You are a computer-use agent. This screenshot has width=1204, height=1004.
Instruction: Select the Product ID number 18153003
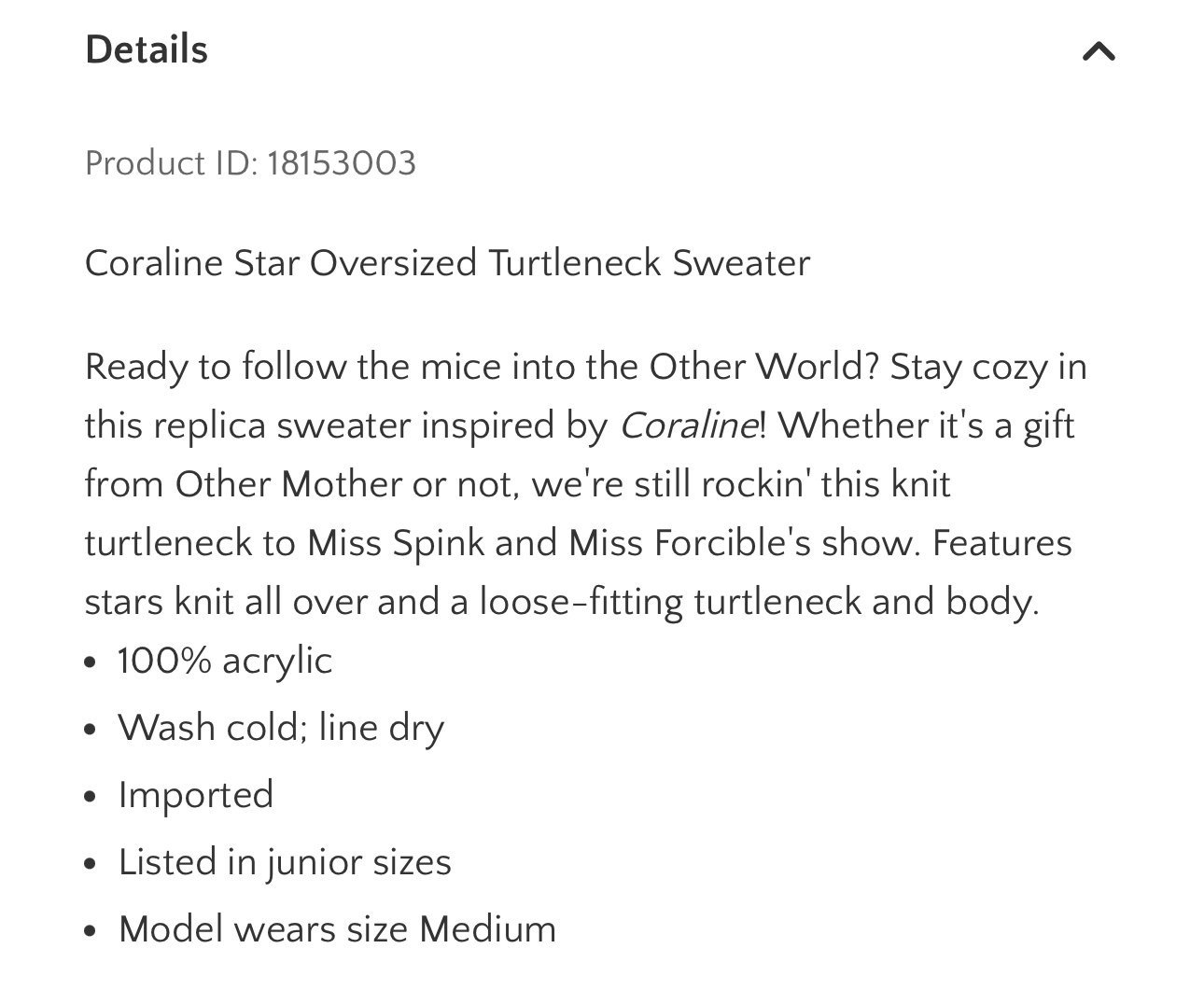coord(341,163)
